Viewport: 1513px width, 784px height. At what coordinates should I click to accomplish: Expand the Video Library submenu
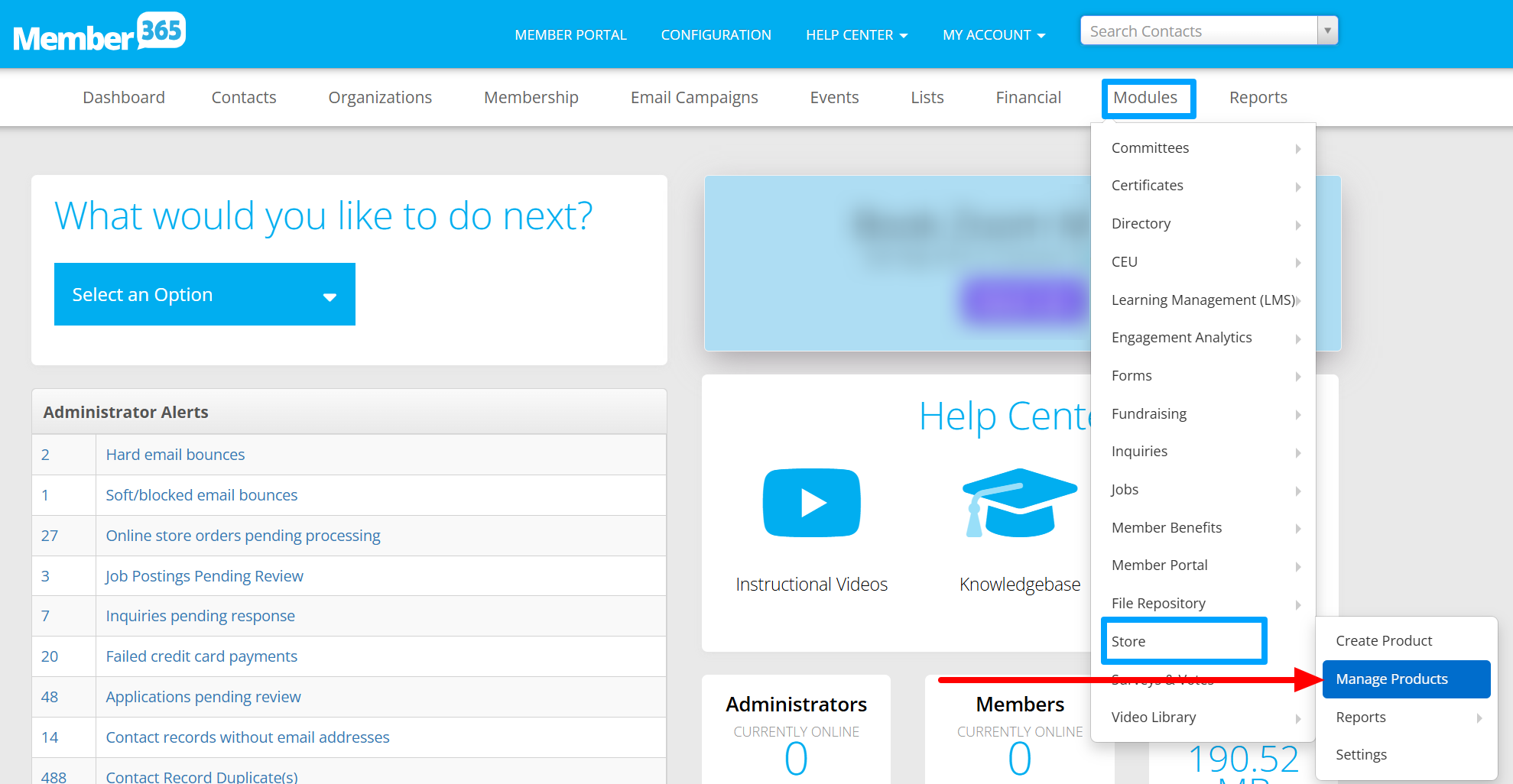tap(1203, 718)
